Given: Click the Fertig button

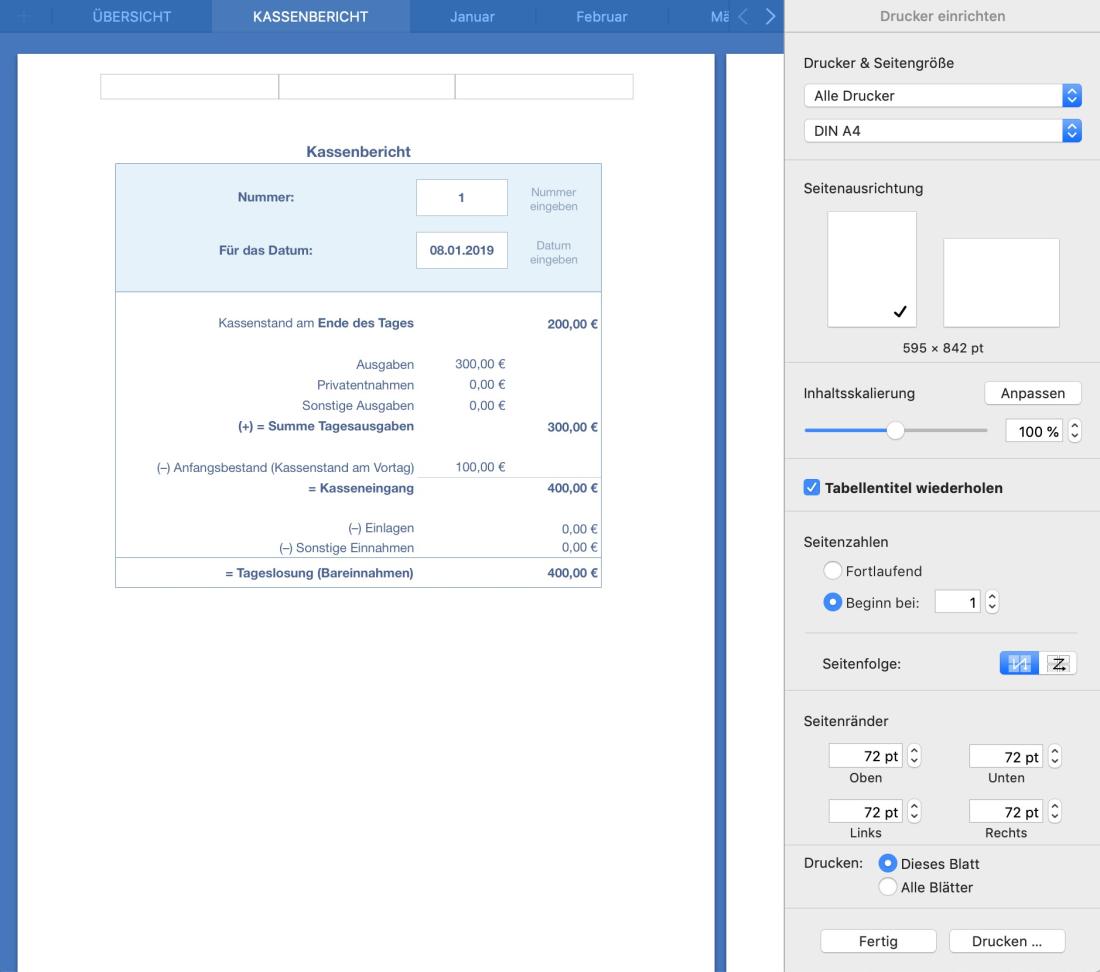Looking at the screenshot, I should pos(878,941).
